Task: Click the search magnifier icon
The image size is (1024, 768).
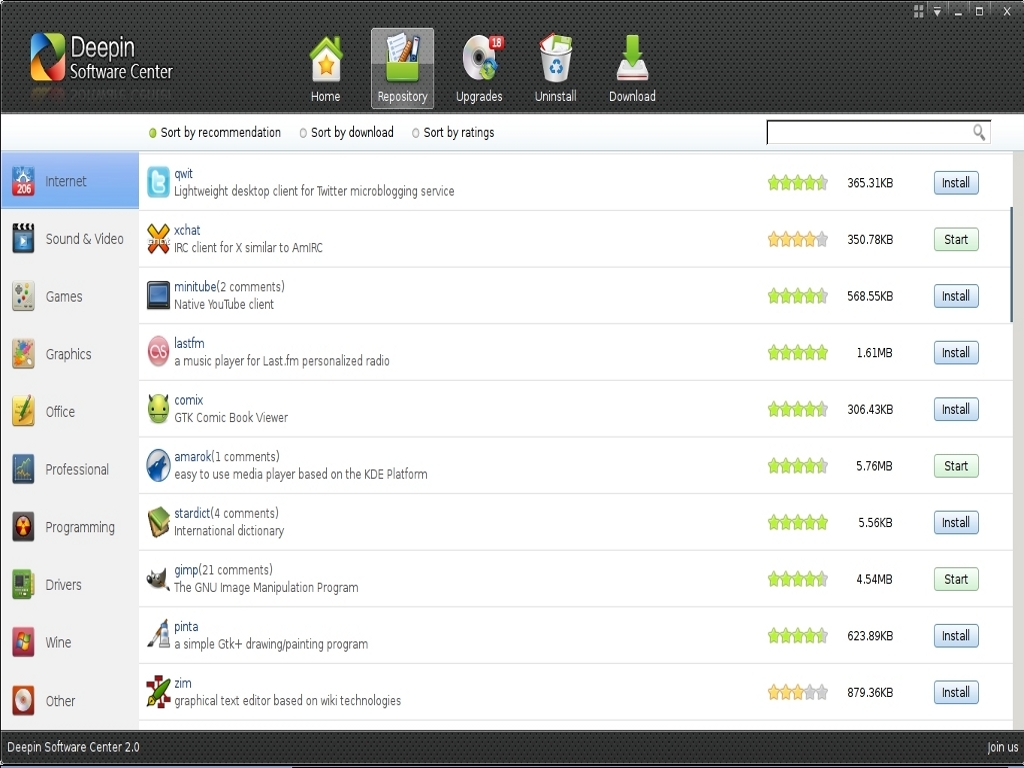Action: click(x=979, y=133)
